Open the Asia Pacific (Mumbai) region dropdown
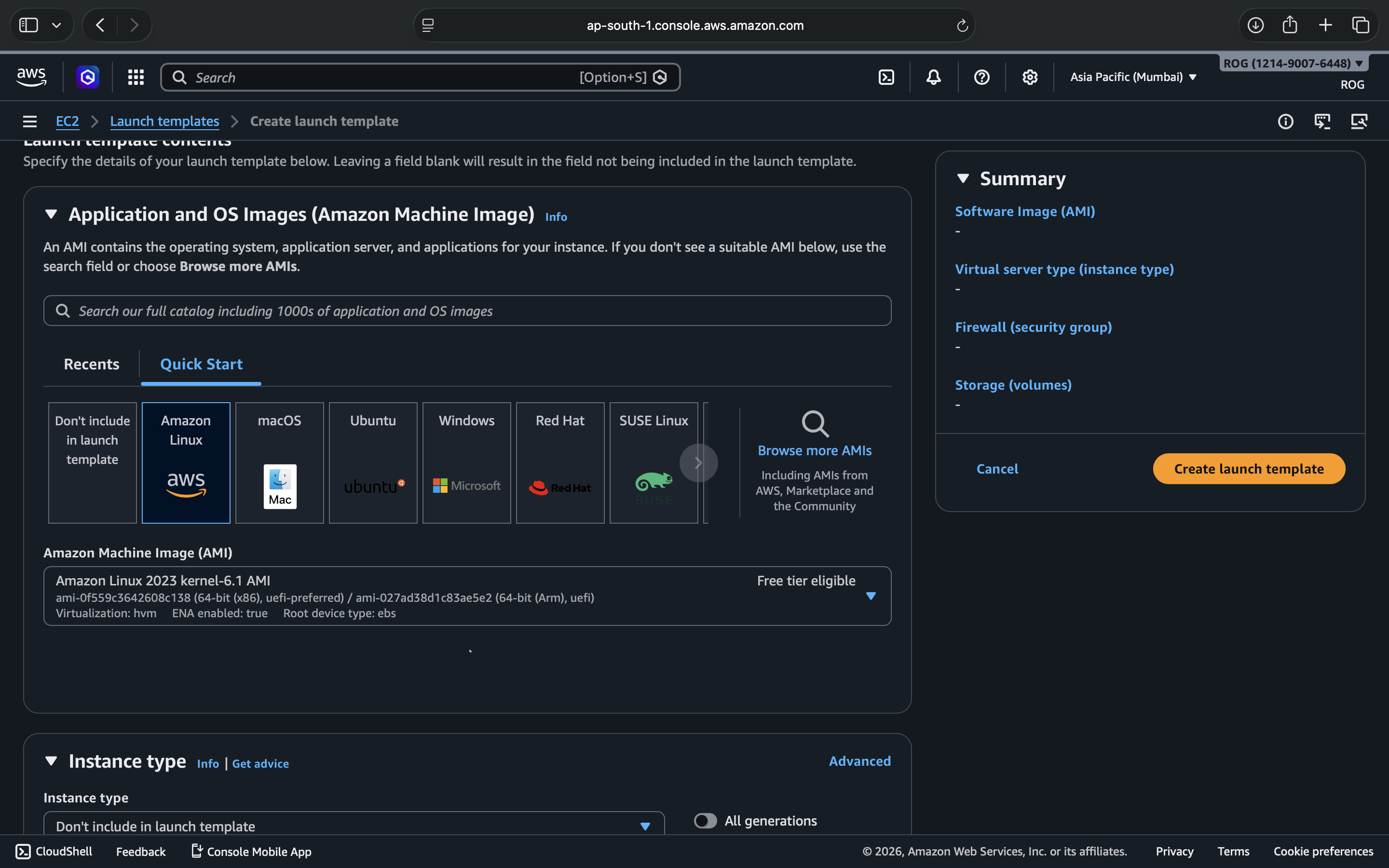The image size is (1389, 868). (x=1133, y=77)
